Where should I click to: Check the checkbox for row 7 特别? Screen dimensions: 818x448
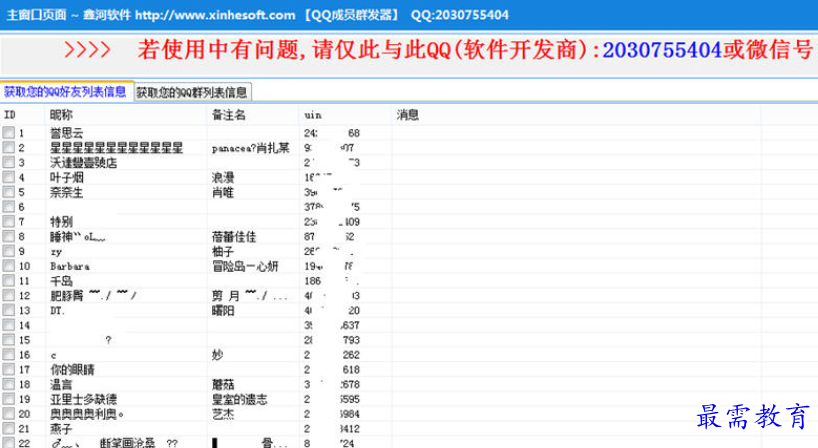[8, 221]
